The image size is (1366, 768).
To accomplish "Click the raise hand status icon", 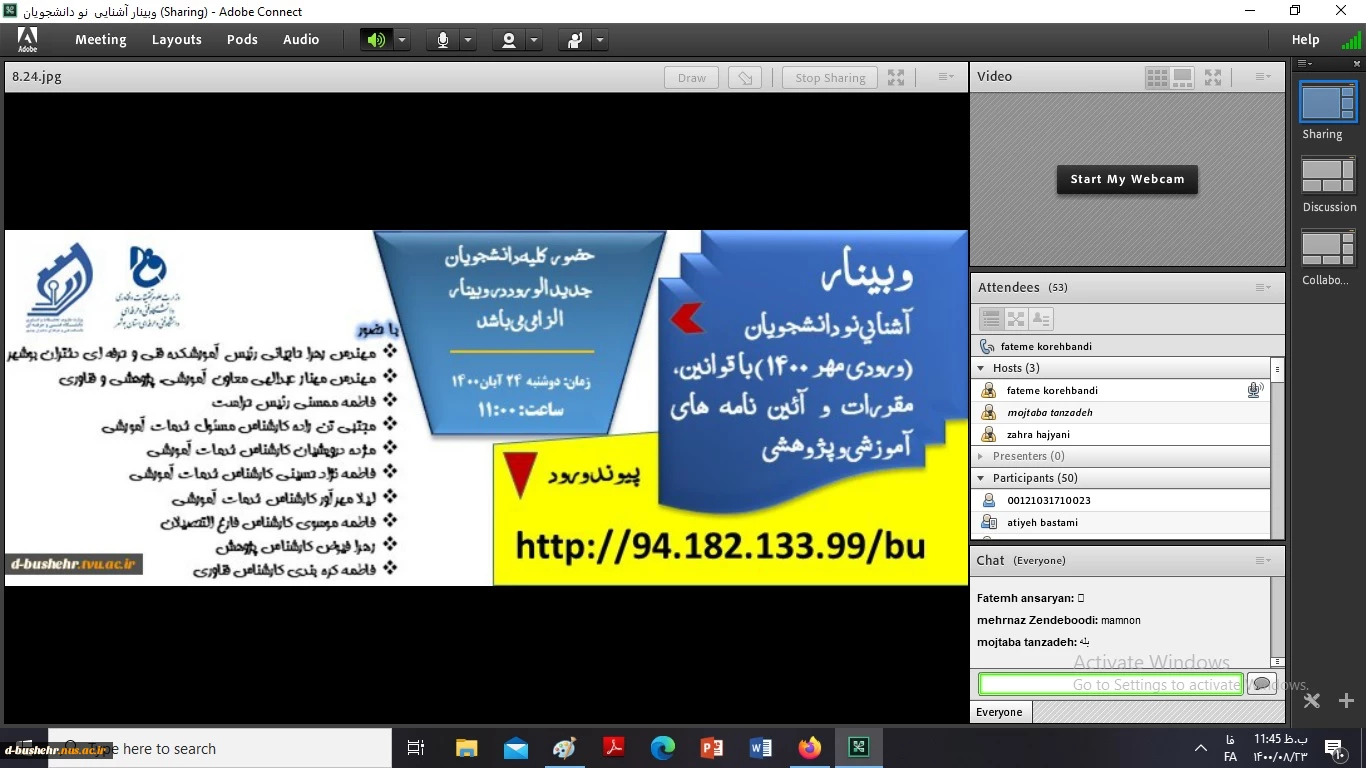I will point(575,40).
